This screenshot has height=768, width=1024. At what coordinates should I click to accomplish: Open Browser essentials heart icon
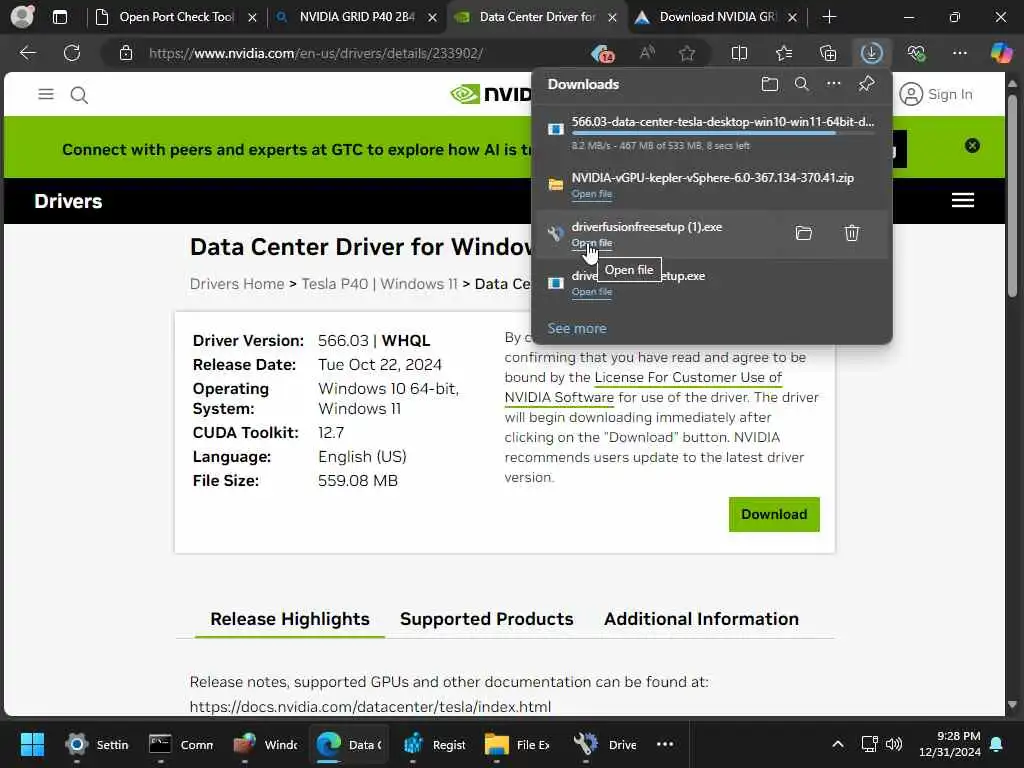(x=916, y=53)
